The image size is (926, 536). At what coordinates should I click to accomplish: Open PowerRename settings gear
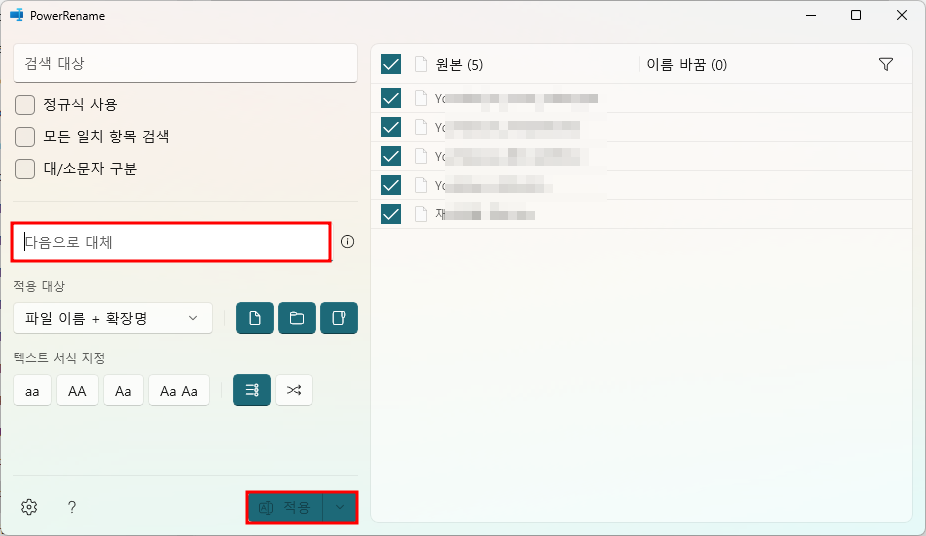29,507
